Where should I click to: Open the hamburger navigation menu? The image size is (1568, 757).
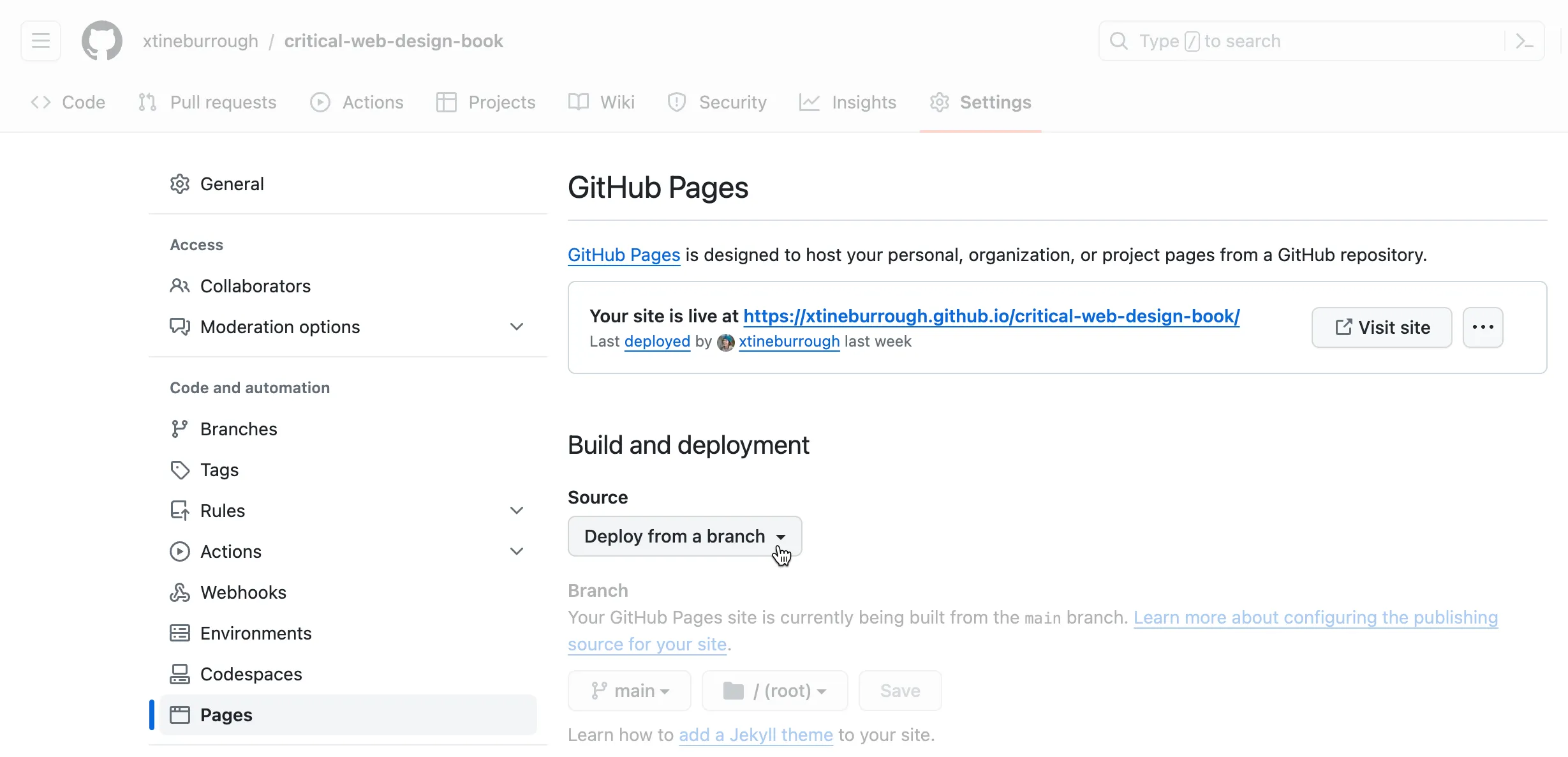pyautogui.click(x=41, y=41)
